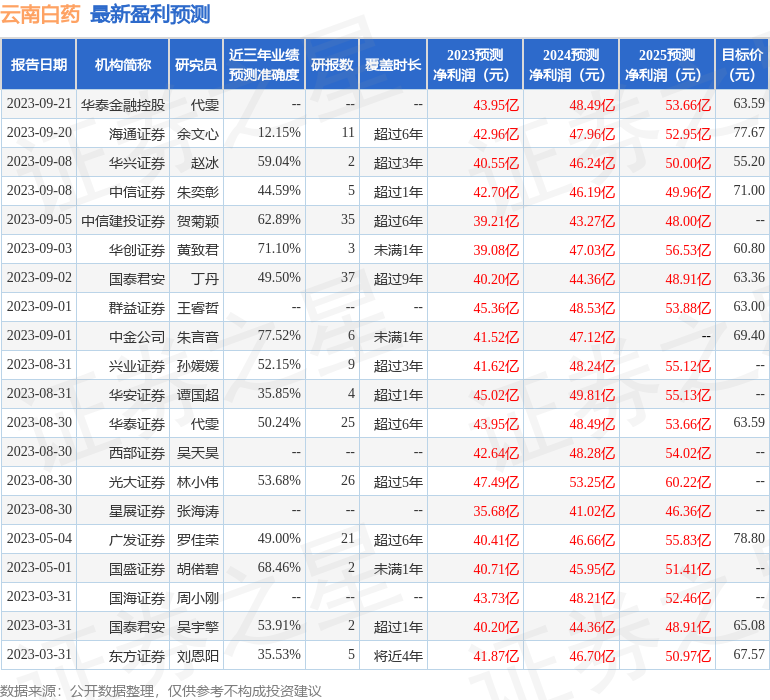Click accuracy value 62.89%

pyautogui.click(x=279, y=220)
